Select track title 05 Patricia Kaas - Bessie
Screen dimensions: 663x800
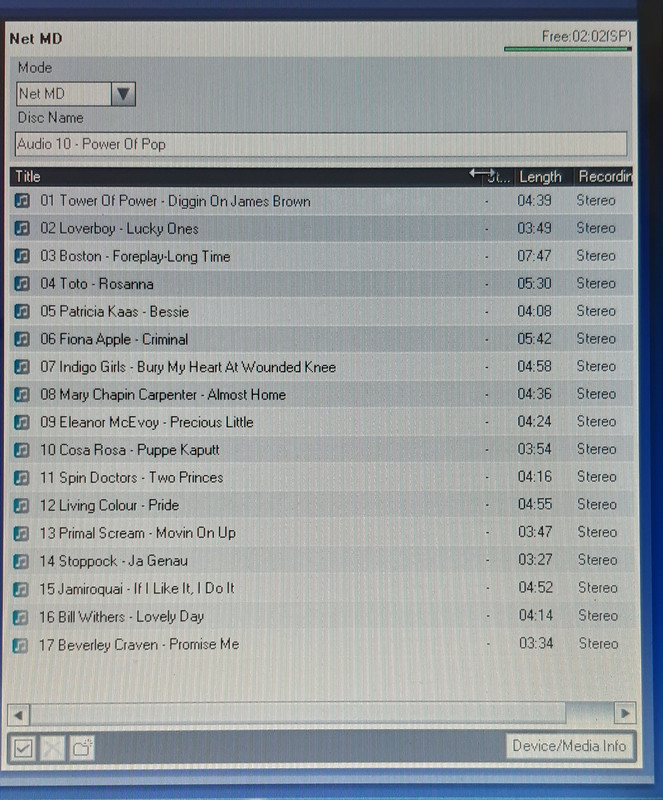(114, 311)
